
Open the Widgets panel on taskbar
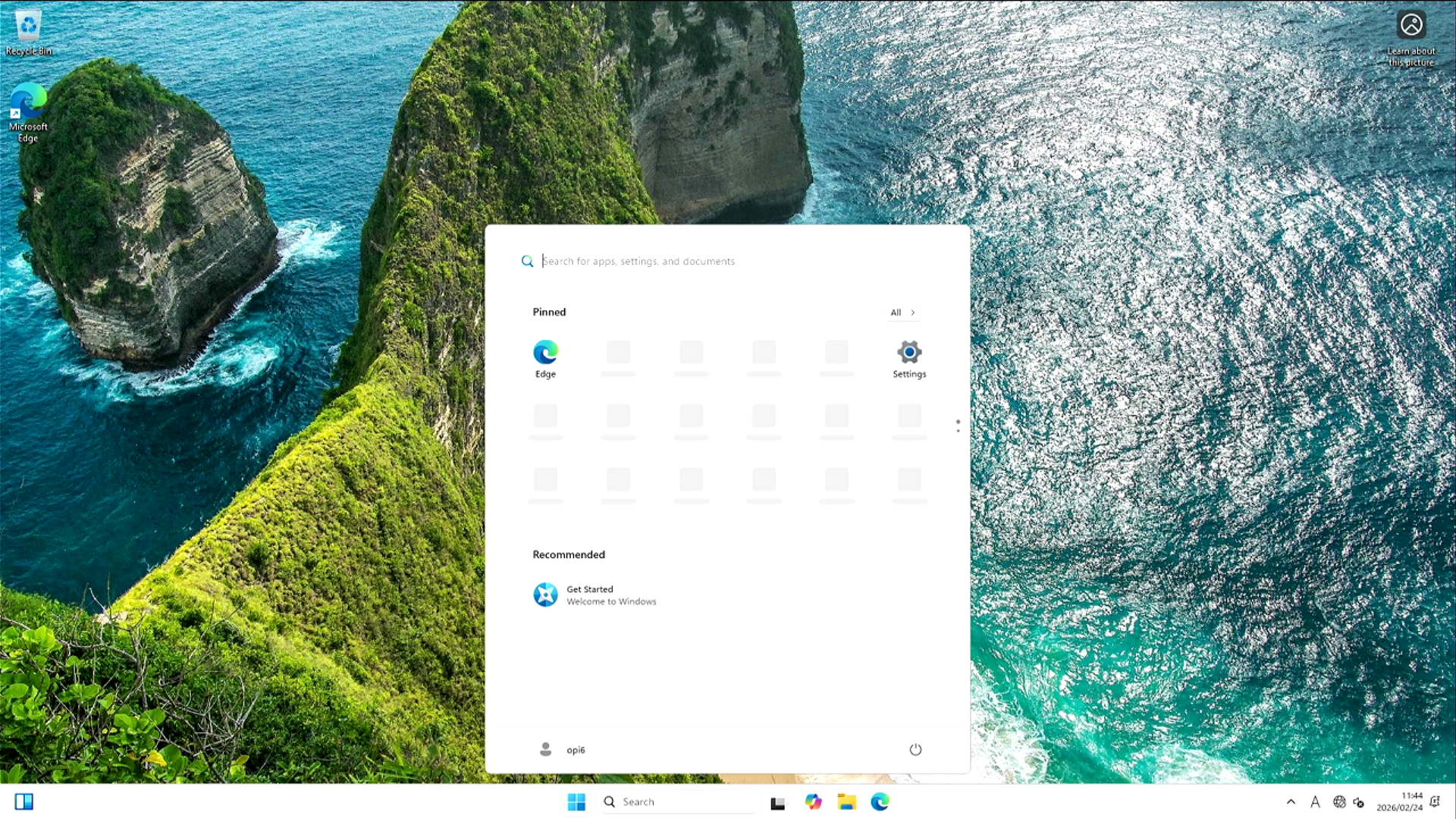click(24, 802)
